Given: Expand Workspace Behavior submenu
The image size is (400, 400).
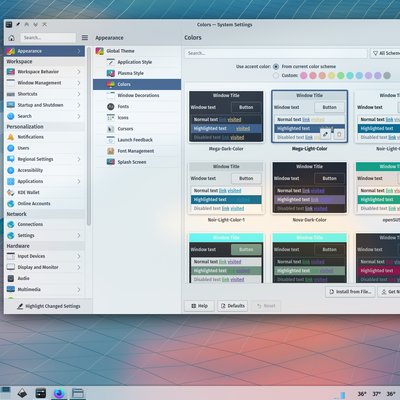Looking at the screenshot, I should pos(79,72).
